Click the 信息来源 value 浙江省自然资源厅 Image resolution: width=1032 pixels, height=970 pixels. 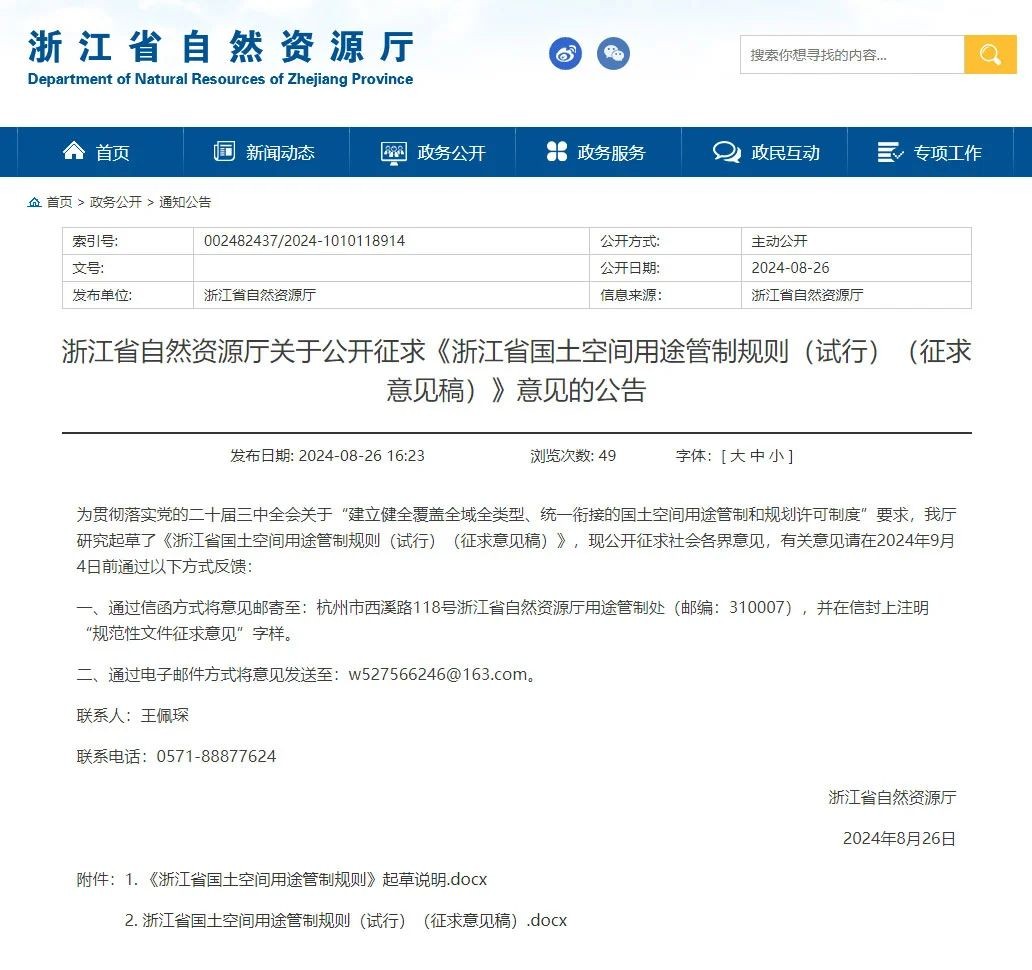(807, 295)
